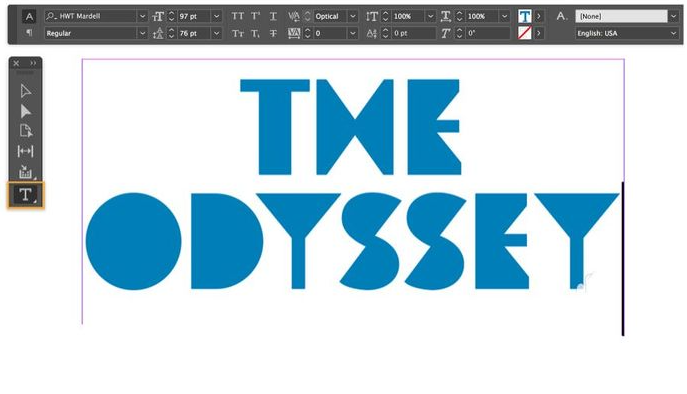Click the blue text fill color swatch
This screenshot has height=394, width=687.
pyautogui.click(x=524, y=16)
